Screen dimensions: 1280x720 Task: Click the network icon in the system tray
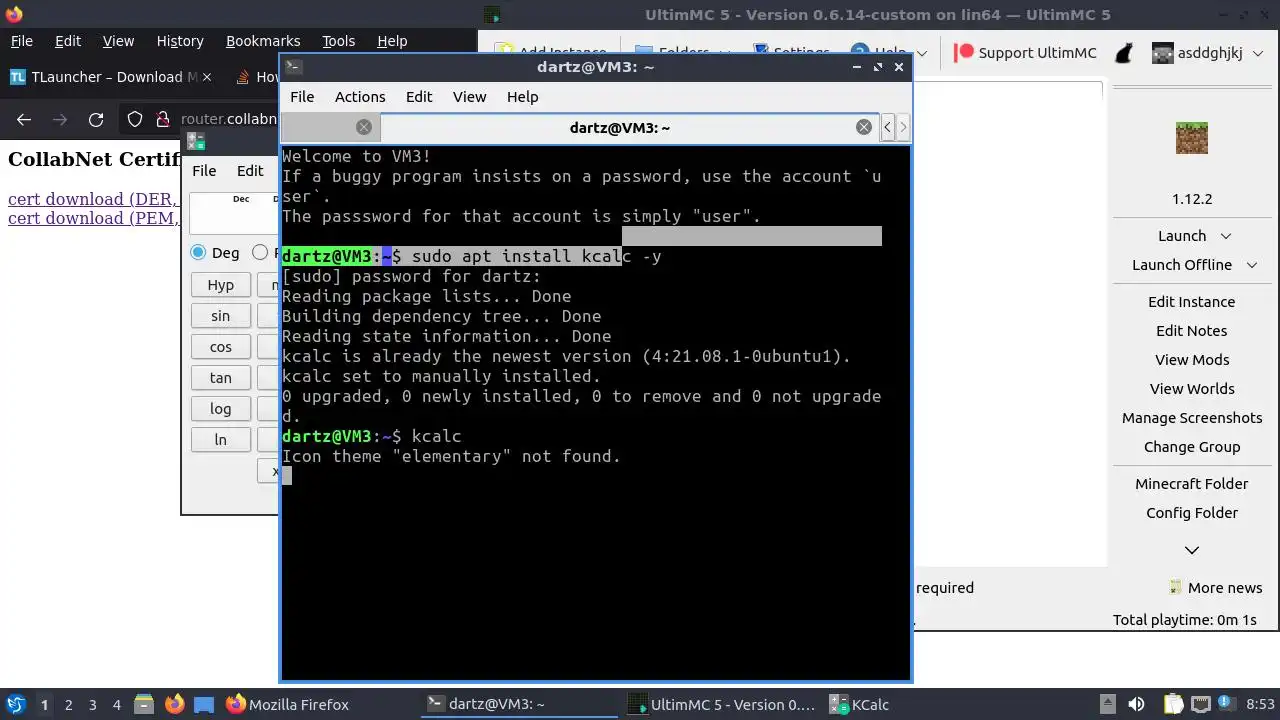[1200, 704]
